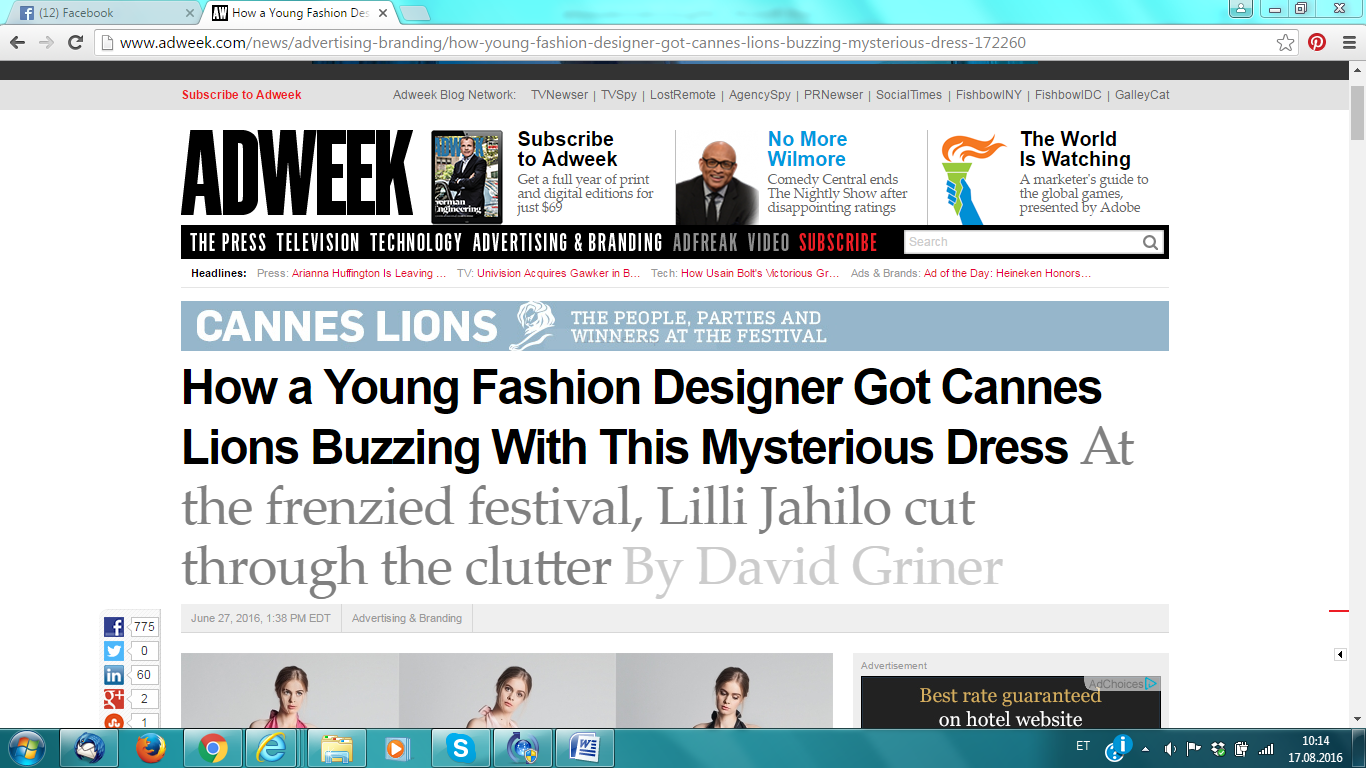Click the search magnifier icon

click(1150, 242)
